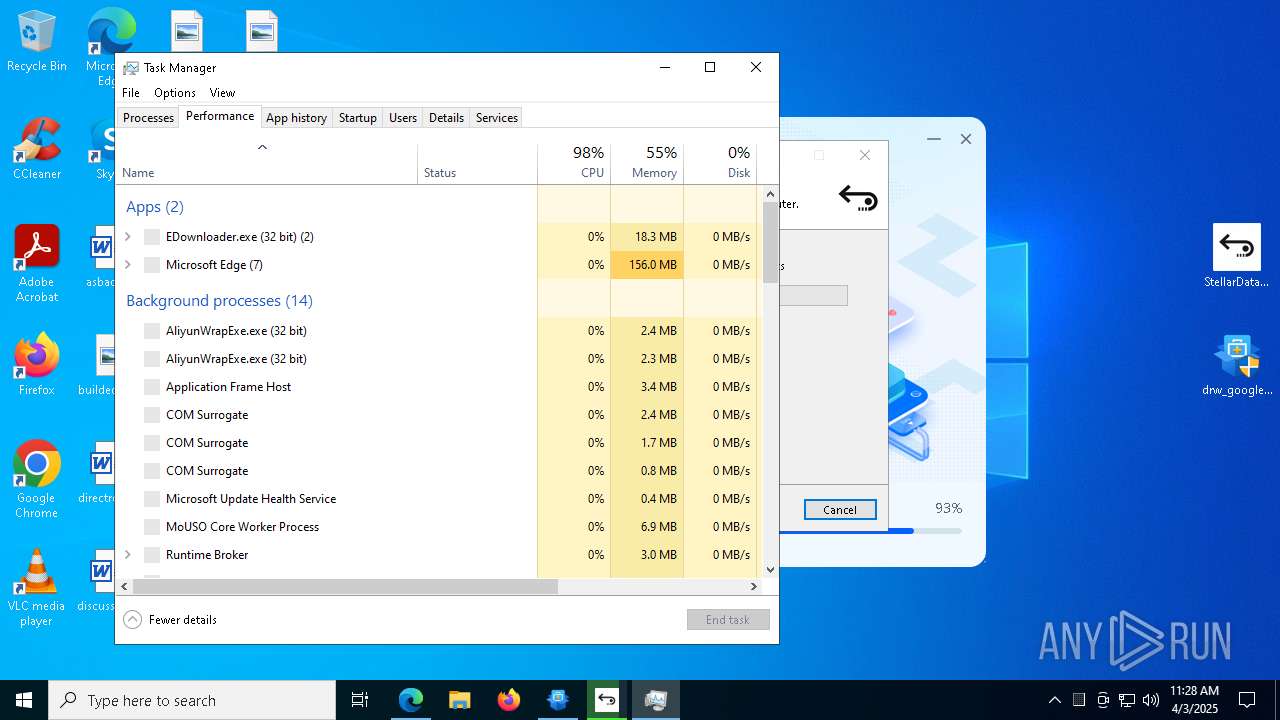Click the taskbar clock showing 11:28 AM
Viewport: 1280px width, 720px height.
pyautogui.click(x=1194, y=700)
